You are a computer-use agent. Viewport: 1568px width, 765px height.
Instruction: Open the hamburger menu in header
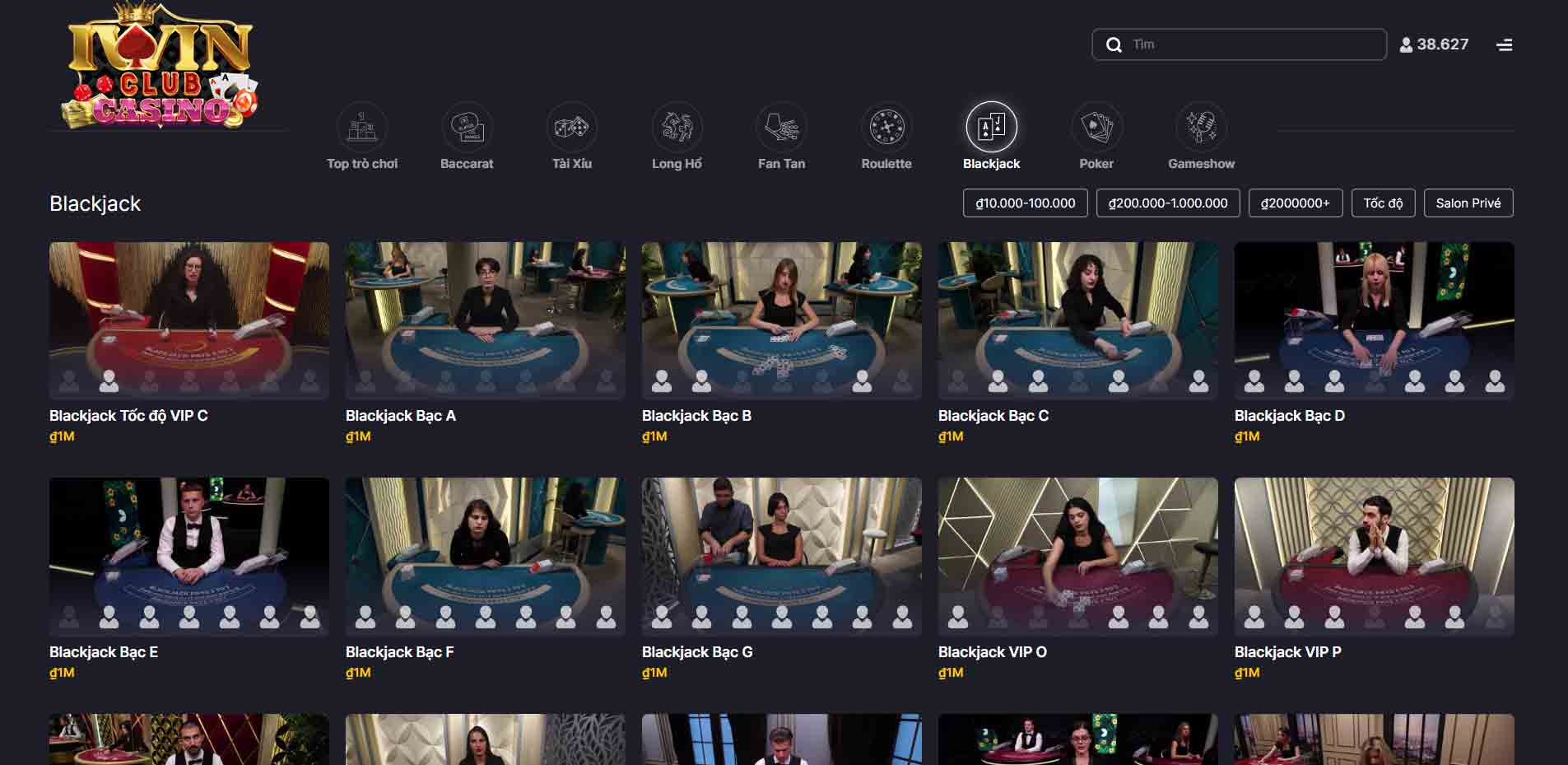pyautogui.click(x=1504, y=45)
